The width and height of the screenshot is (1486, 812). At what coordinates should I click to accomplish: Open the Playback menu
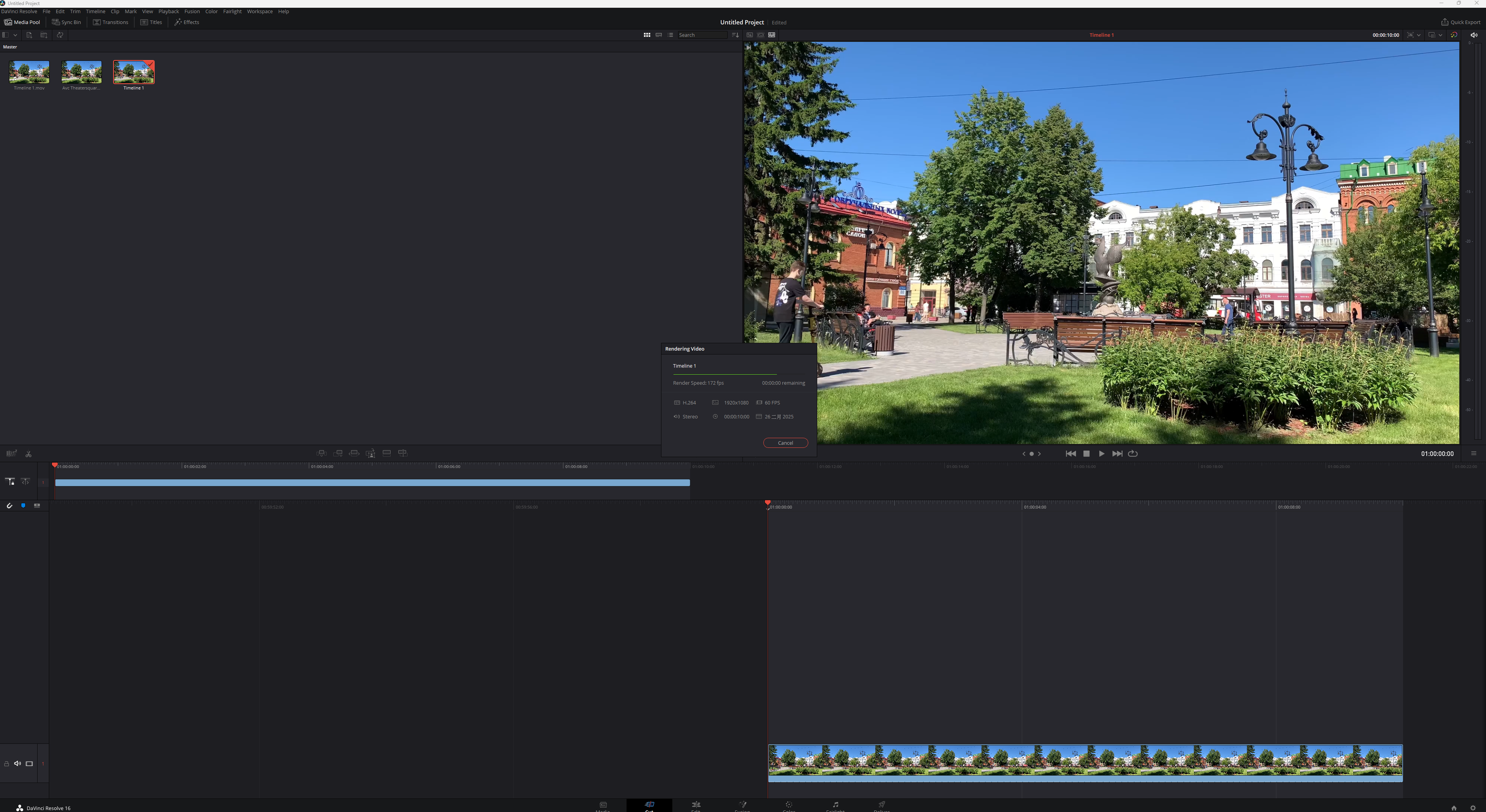(169, 12)
